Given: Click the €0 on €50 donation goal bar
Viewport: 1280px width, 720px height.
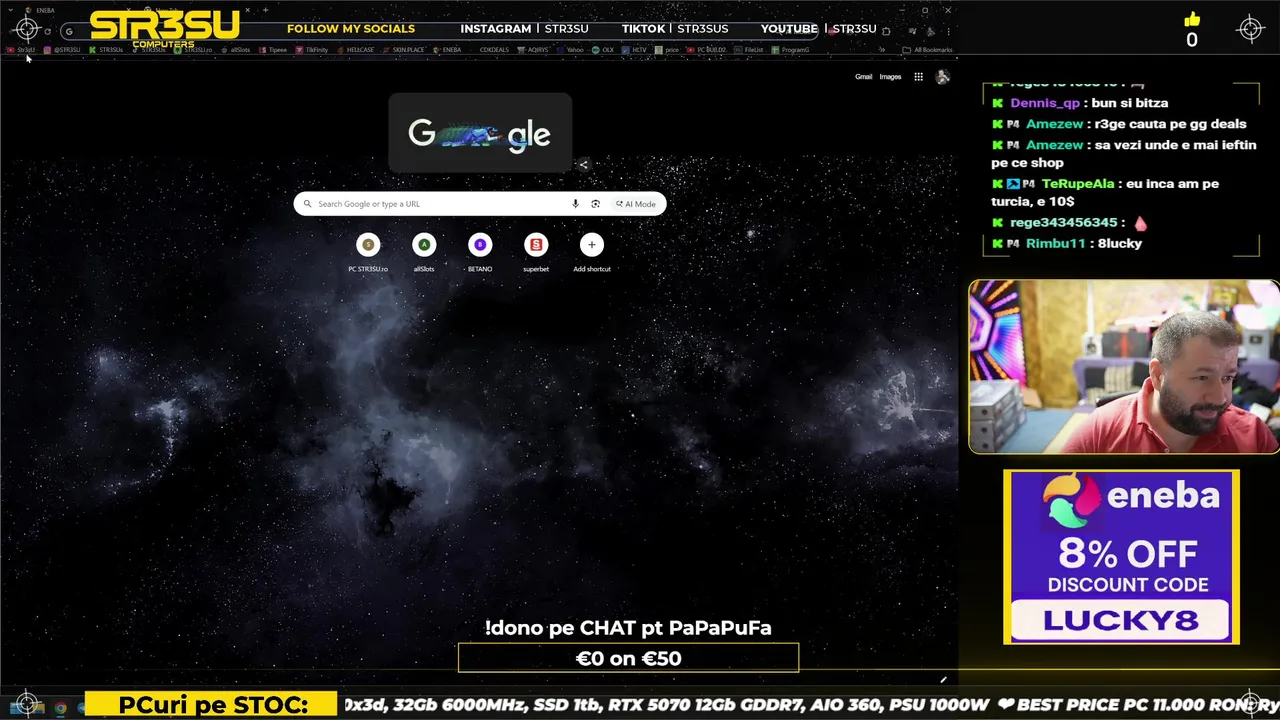Looking at the screenshot, I should (x=628, y=658).
